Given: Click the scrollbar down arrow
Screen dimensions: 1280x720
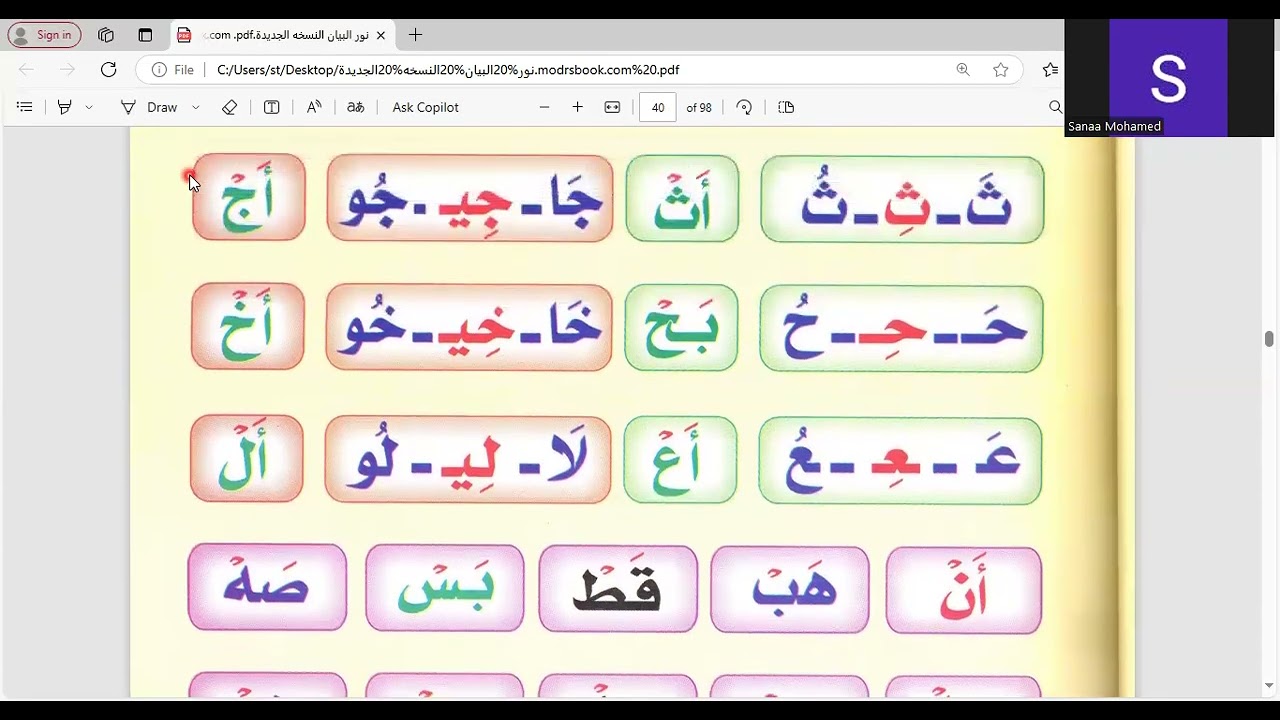Looking at the screenshot, I should (x=1269, y=686).
